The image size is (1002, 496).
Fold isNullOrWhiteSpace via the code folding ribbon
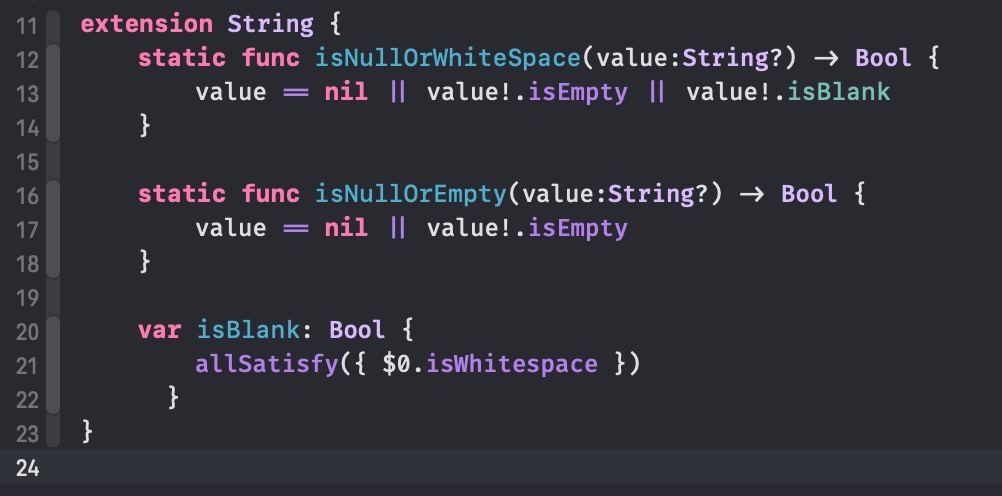tap(53, 93)
